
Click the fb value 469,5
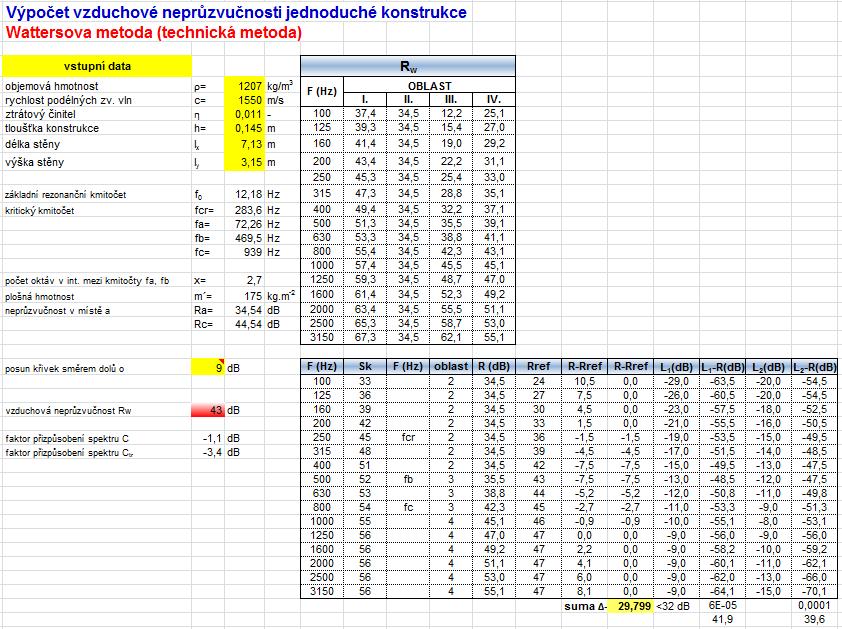[248, 238]
